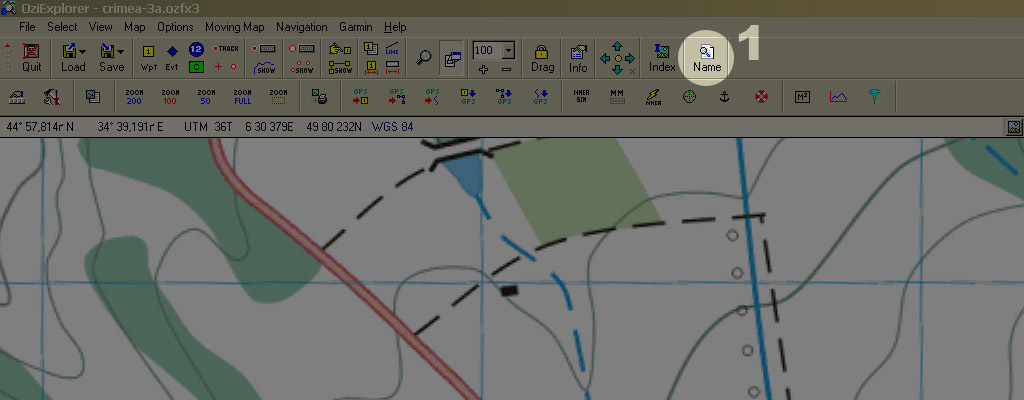
Task: Click the Wpt waypoint tool
Action: coord(148,57)
